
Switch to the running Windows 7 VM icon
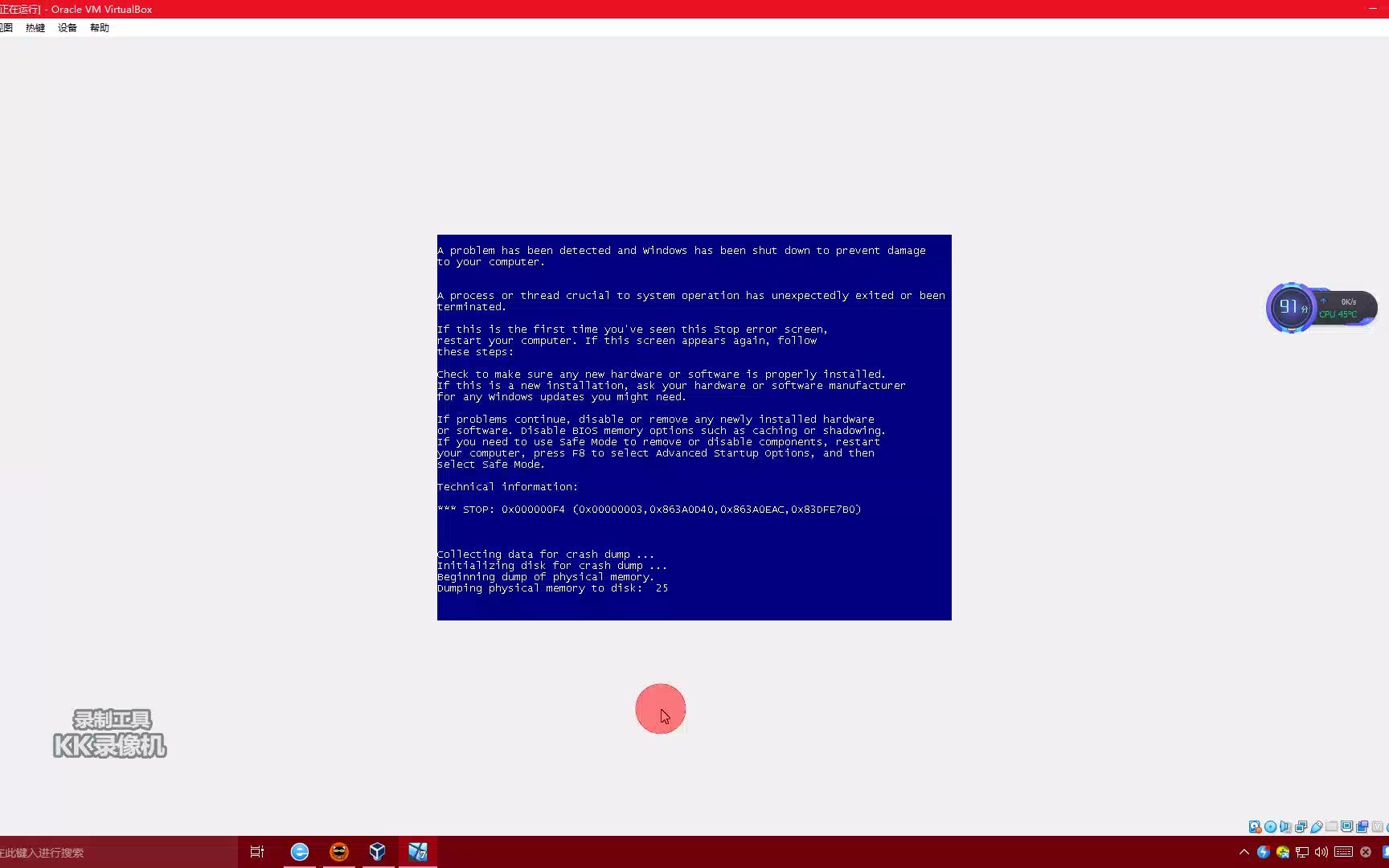coord(418,851)
